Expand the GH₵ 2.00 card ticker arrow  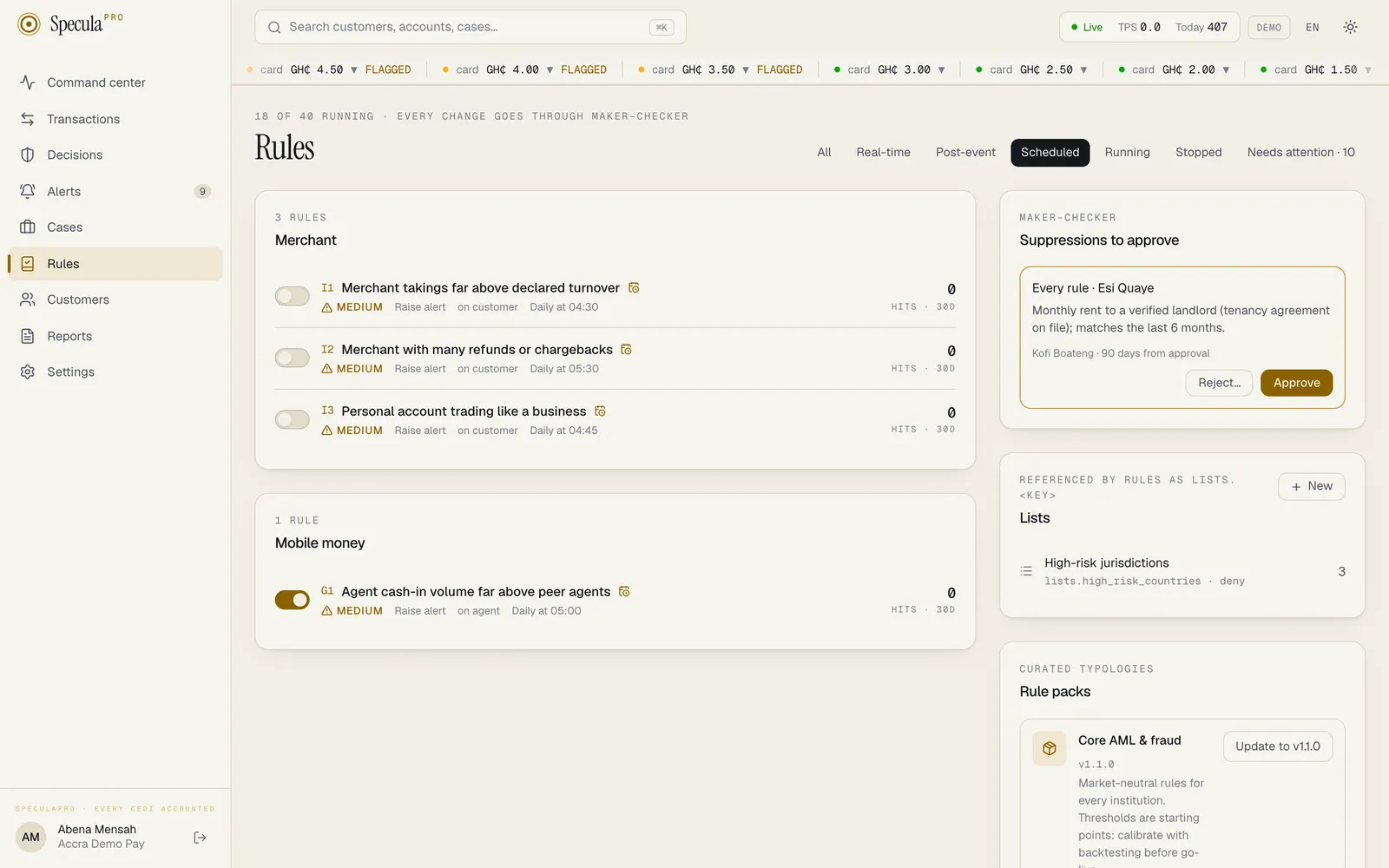[1226, 69]
